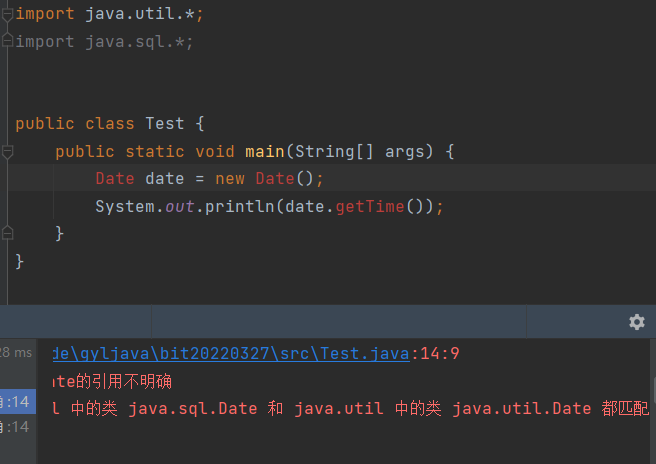The image size is (656, 464).
Task: Open the Test.java file link in output
Action: [x=231, y=354]
